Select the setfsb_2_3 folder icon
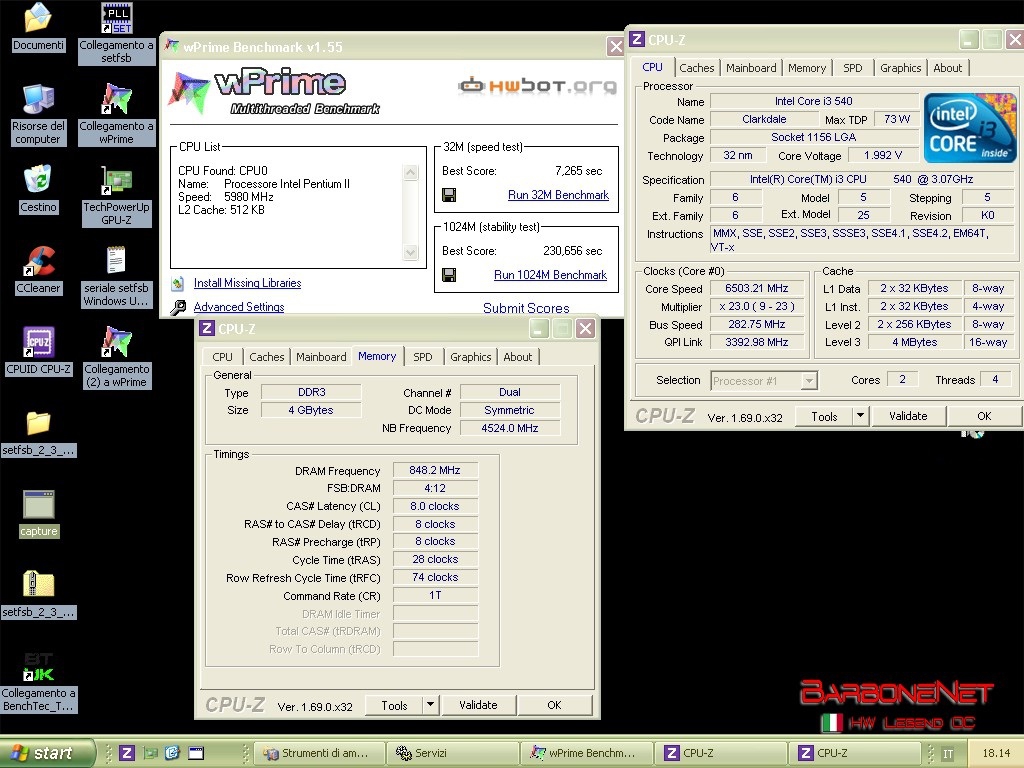 point(39,423)
